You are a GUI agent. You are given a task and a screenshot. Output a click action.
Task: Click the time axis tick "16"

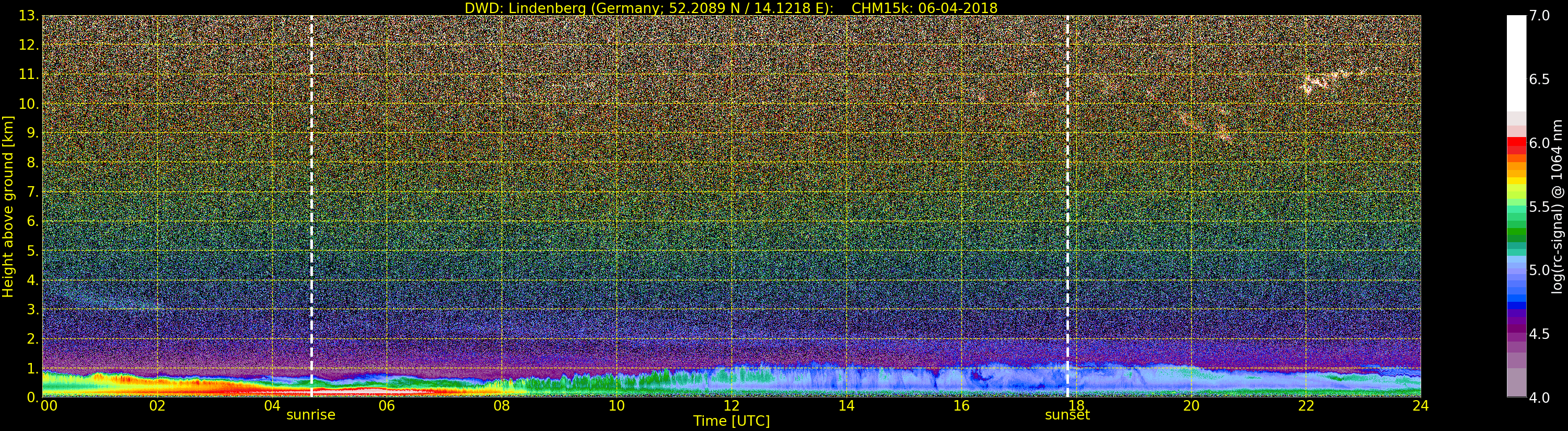pyautogui.click(x=961, y=406)
